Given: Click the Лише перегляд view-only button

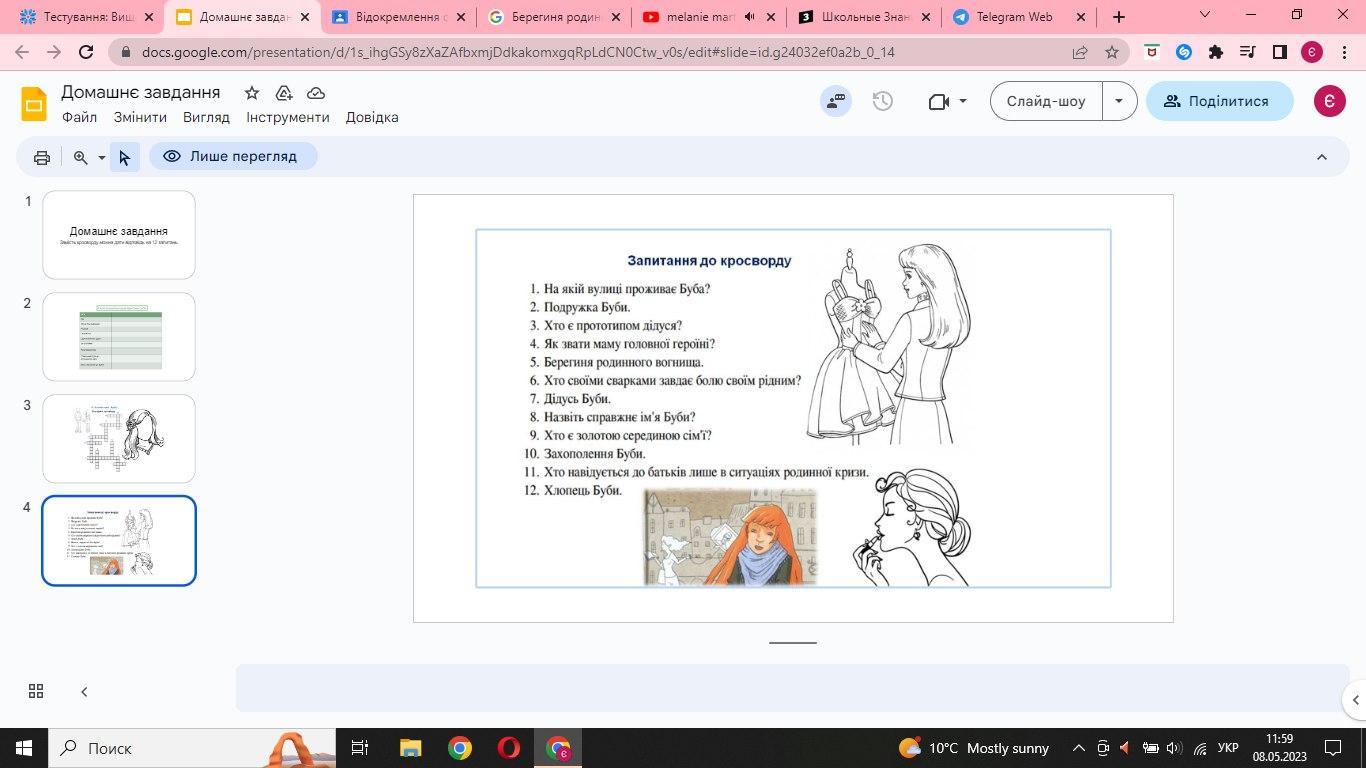Looking at the screenshot, I should point(233,156).
